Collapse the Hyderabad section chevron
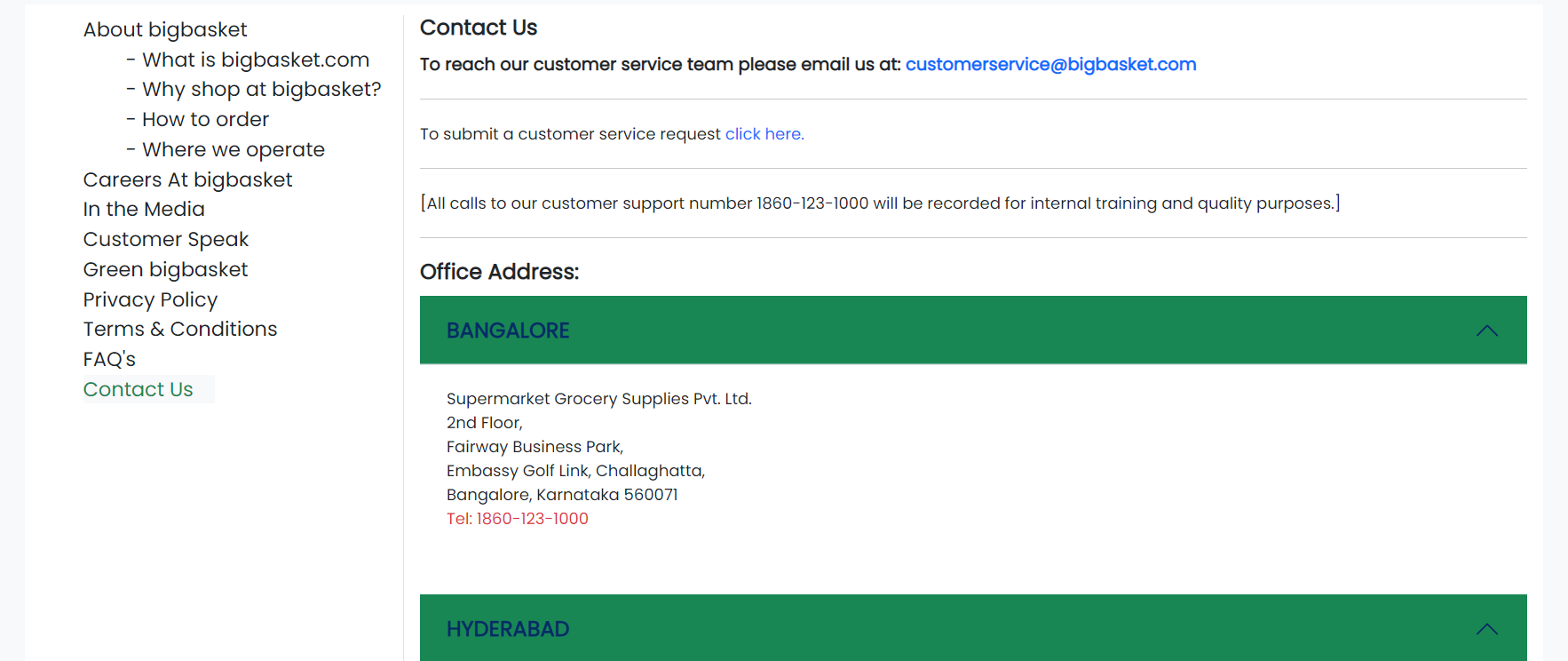Viewport: 1568px width, 661px height. (x=1486, y=629)
